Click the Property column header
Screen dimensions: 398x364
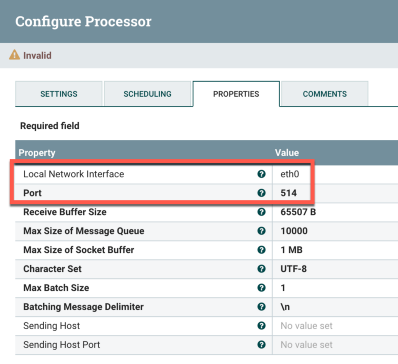click(37, 153)
